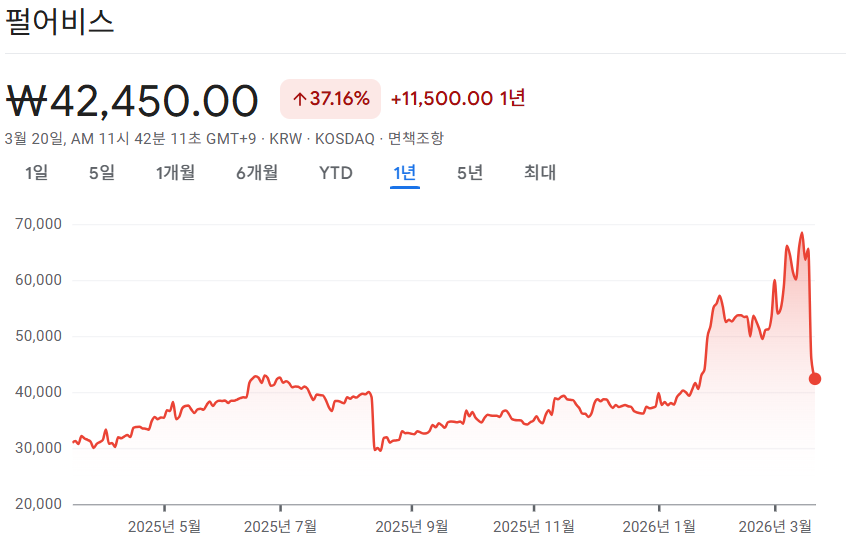Select the 1일 time range tab

[36, 173]
